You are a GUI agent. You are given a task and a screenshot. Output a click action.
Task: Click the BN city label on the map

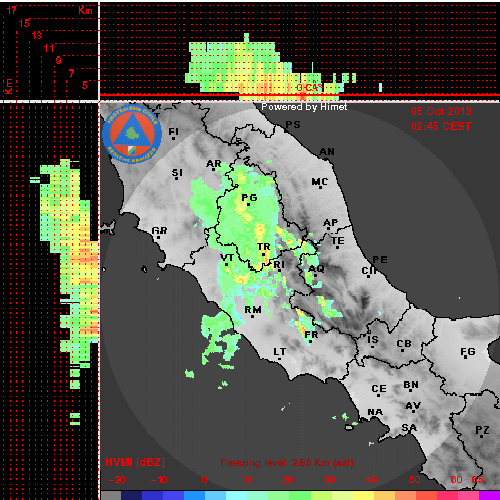pyautogui.click(x=411, y=385)
